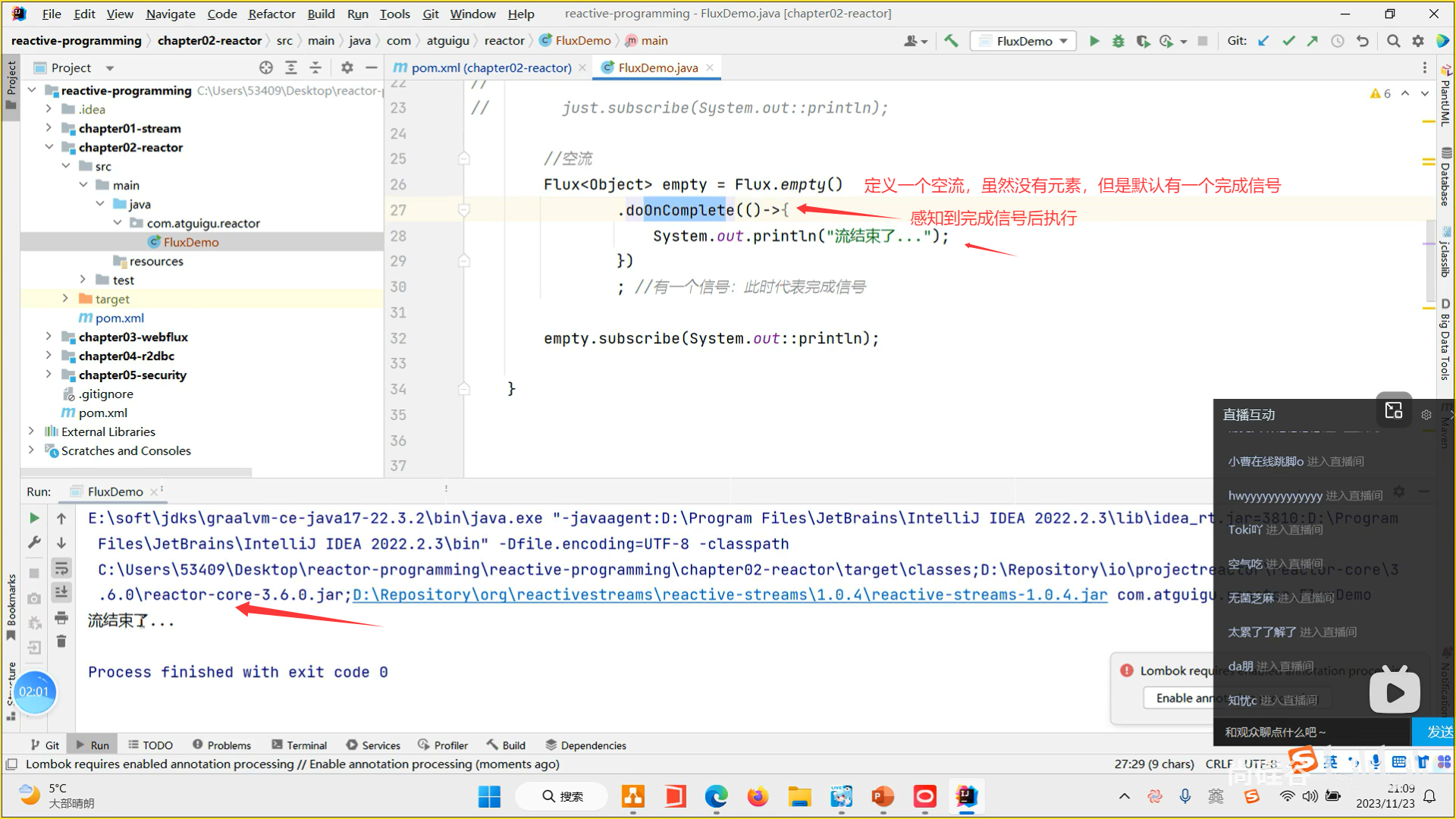1456x819 pixels.
Task: Switch to pom.xml (chapter02-reactor) tab
Action: (491, 67)
